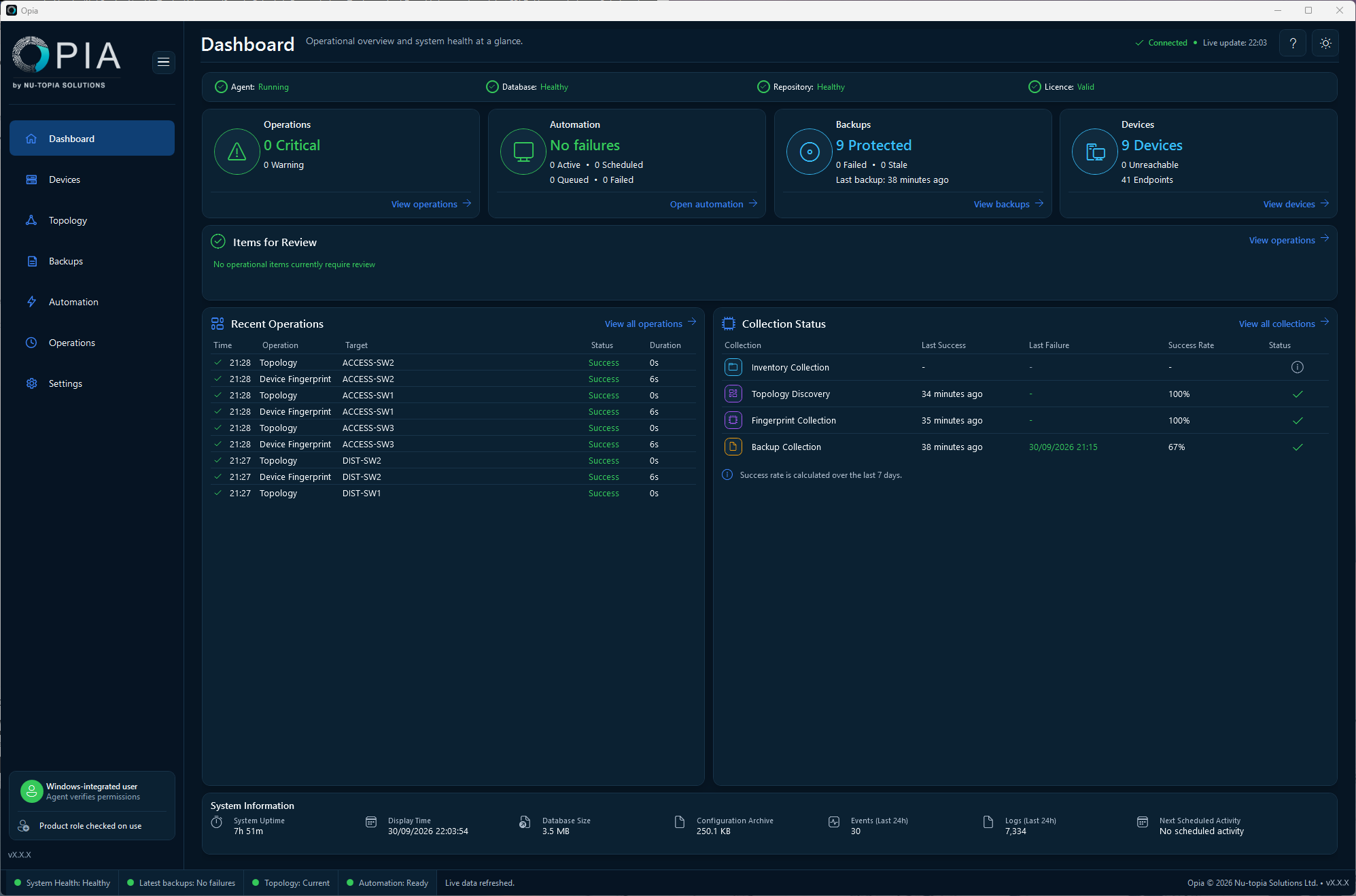
Task: Click the Backup Collection last failure date 30/09/2026 21:15
Action: tap(1063, 447)
